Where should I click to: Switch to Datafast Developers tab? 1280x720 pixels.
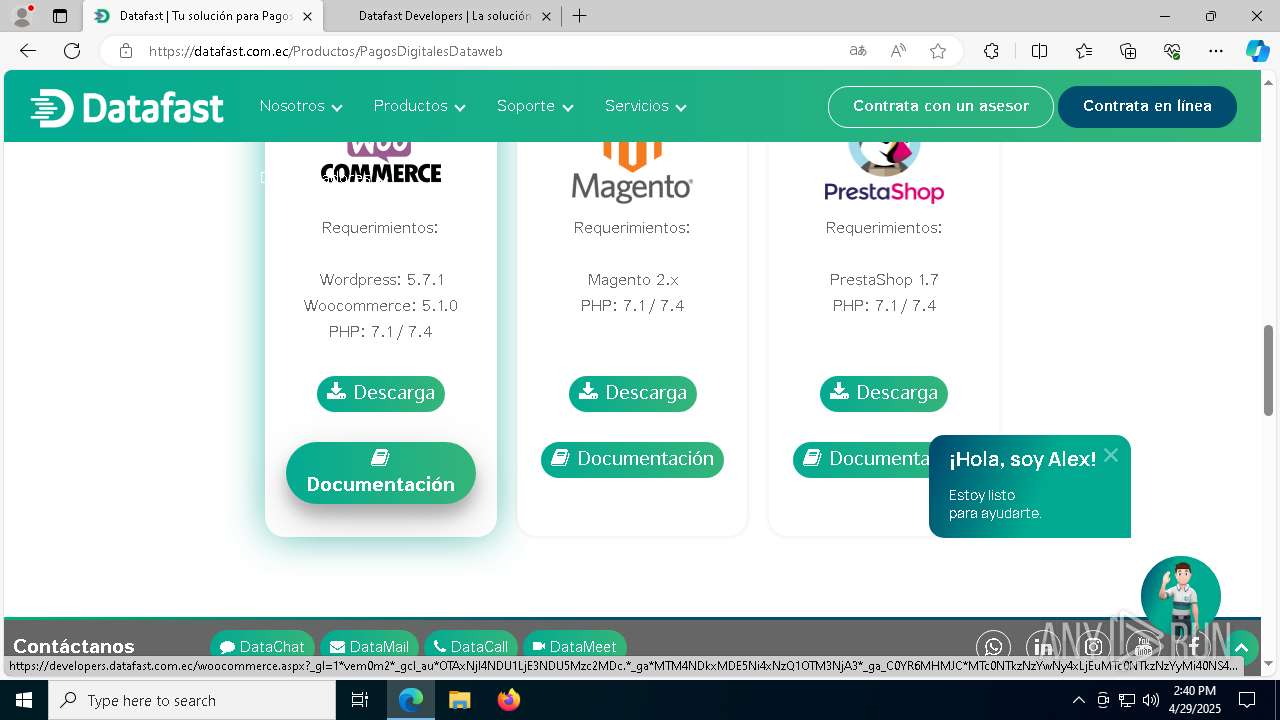pyautogui.click(x=444, y=16)
